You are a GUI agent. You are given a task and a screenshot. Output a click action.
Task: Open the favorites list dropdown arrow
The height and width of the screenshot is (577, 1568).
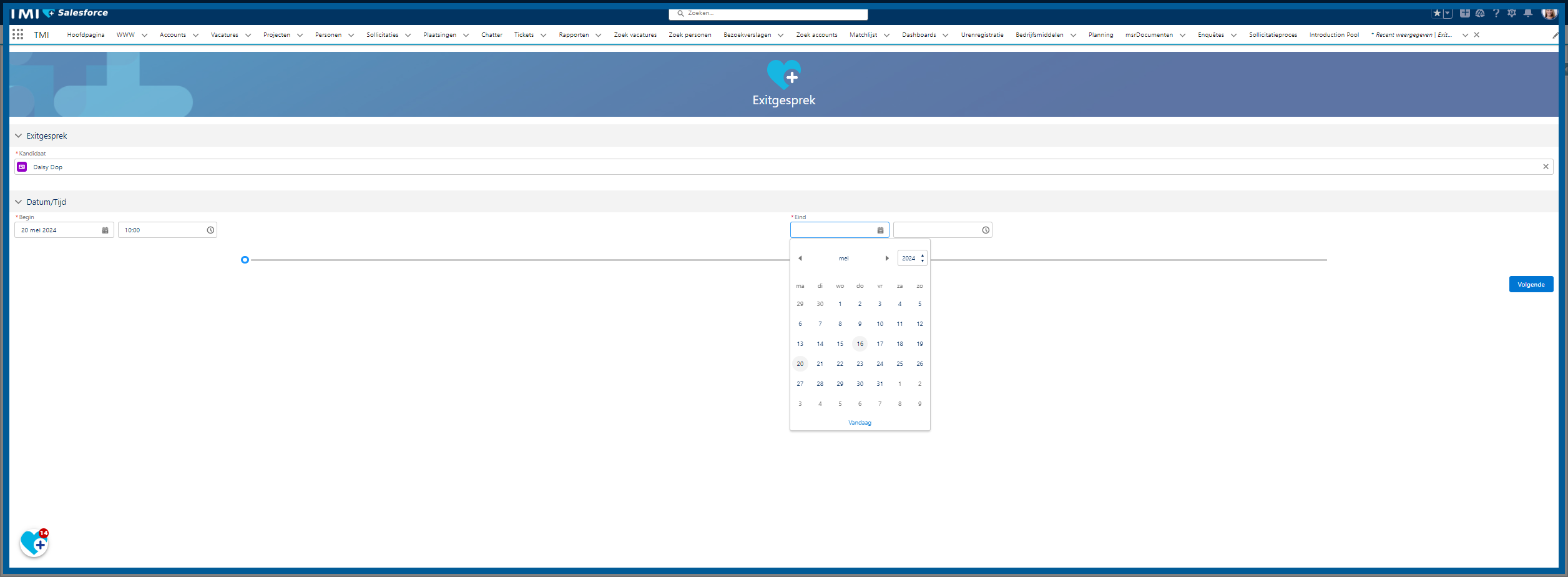(x=1448, y=13)
